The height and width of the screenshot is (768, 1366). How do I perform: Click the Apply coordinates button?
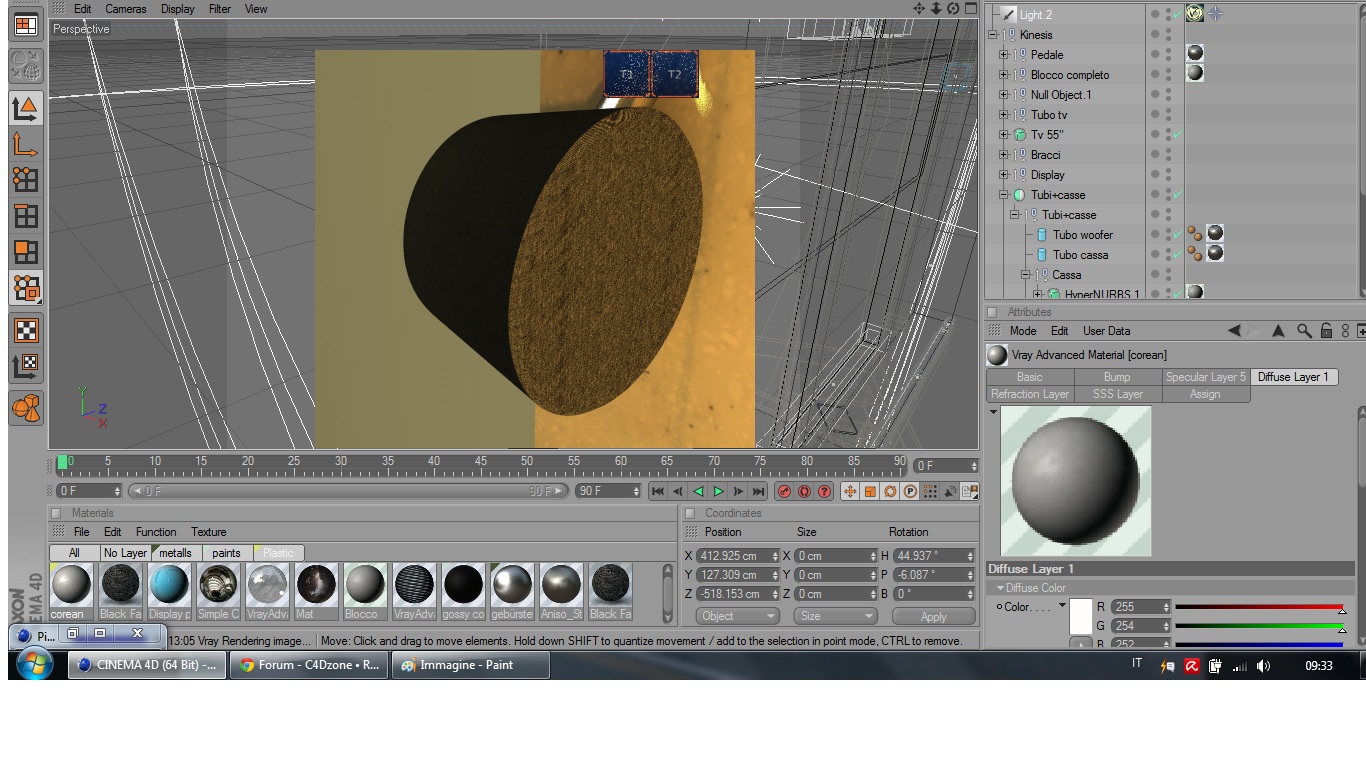pos(933,616)
